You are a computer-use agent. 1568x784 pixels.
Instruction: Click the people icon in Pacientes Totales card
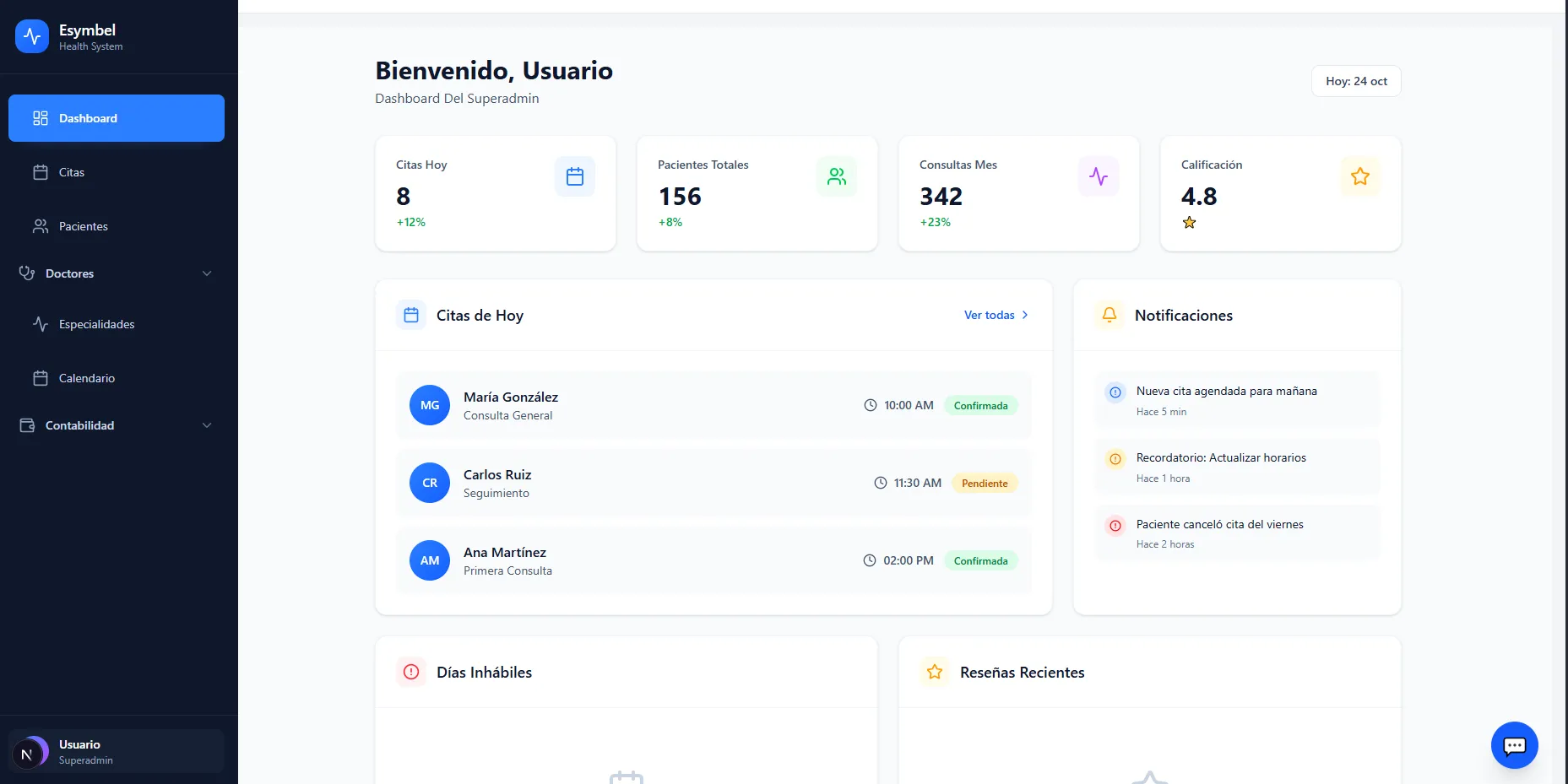(x=836, y=176)
